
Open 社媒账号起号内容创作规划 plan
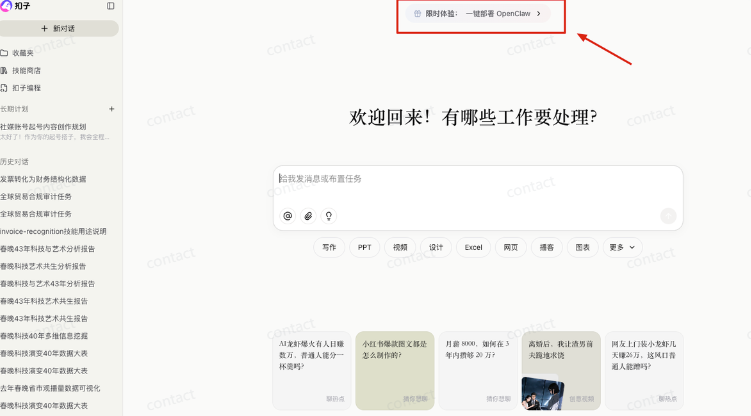pyautogui.click(x=43, y=126)
